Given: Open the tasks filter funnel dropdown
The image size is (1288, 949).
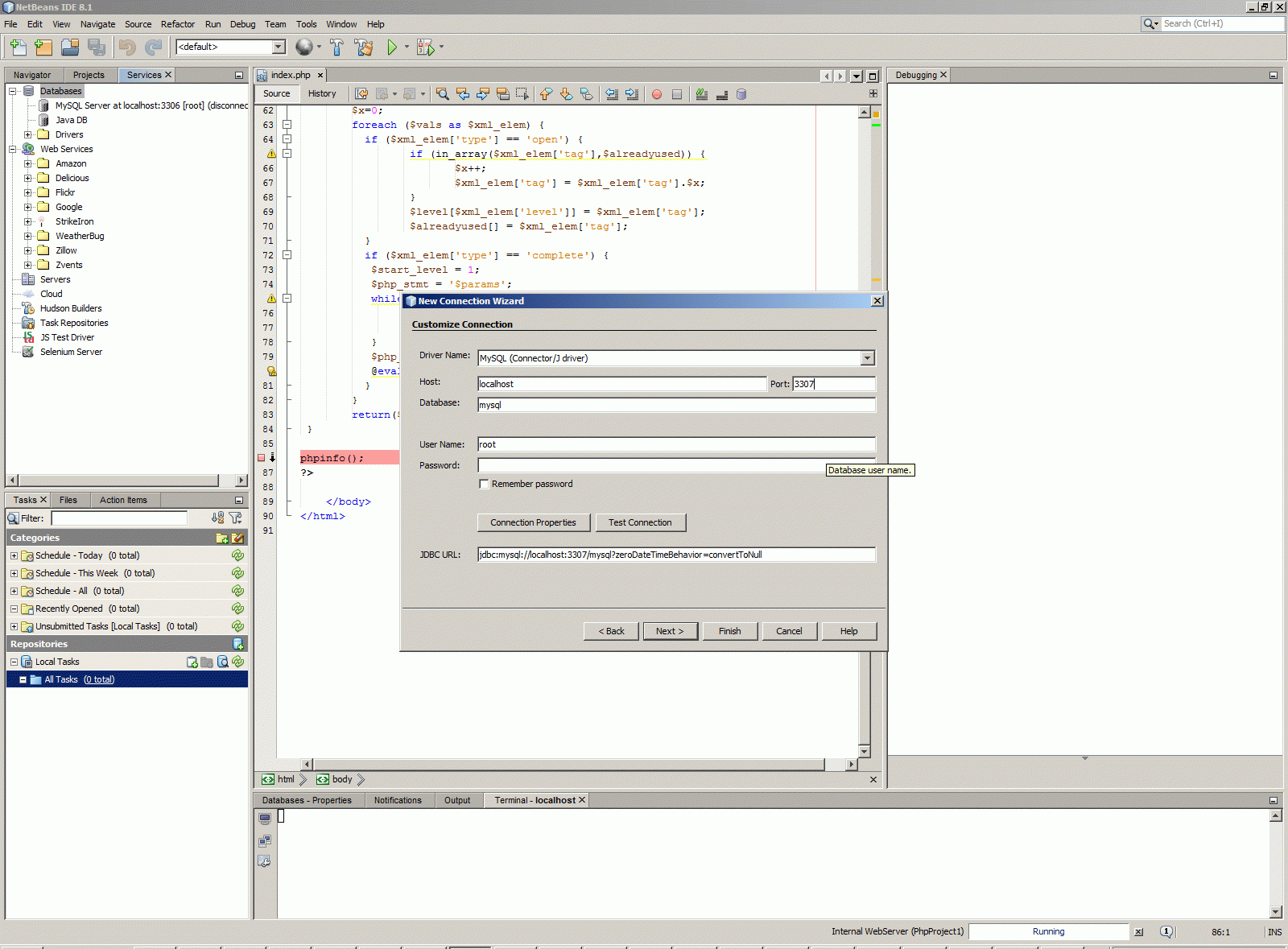Looking at the screenshot, I should pos(236,518).
